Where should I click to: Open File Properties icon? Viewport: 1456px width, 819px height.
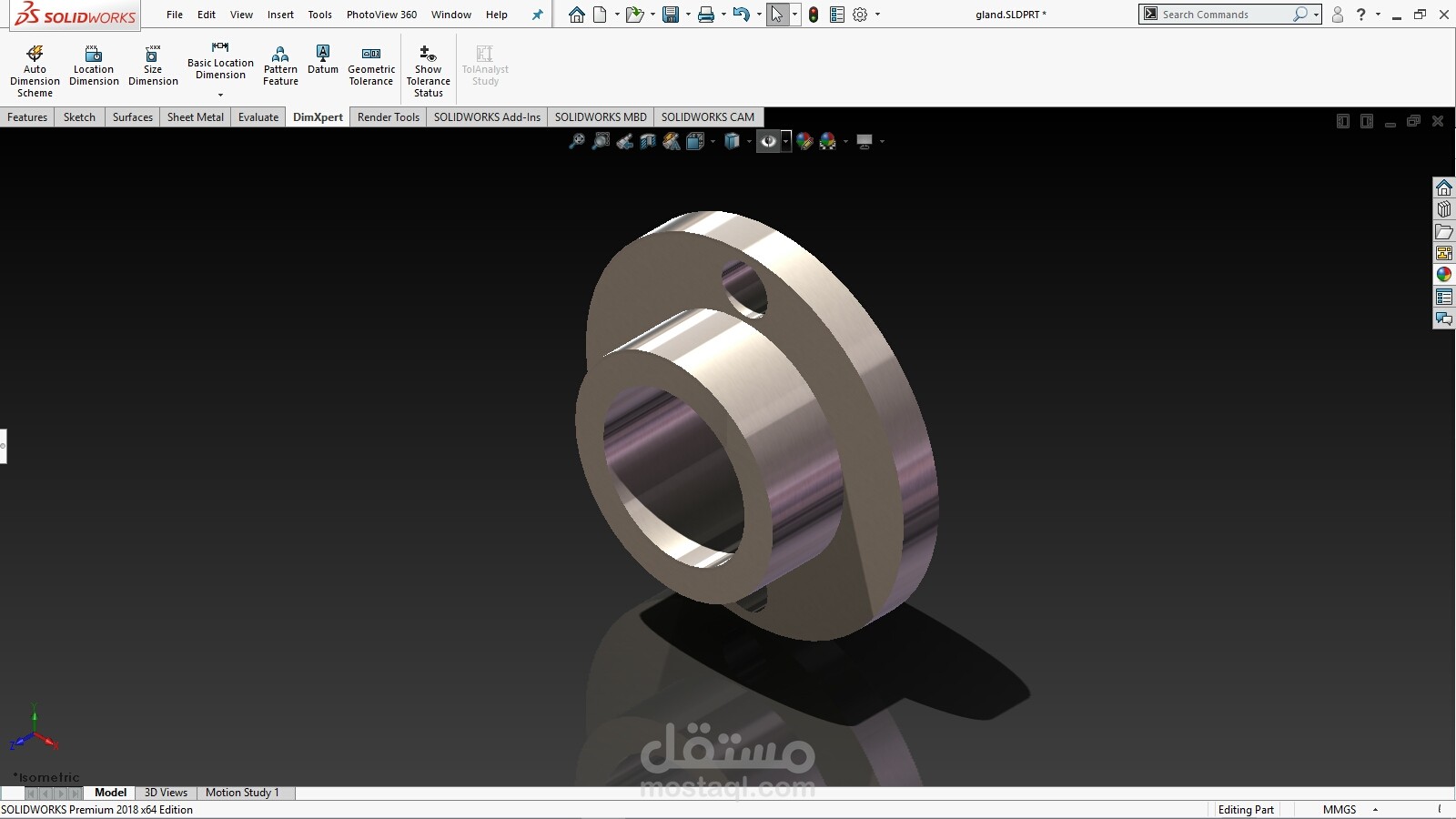837,15
